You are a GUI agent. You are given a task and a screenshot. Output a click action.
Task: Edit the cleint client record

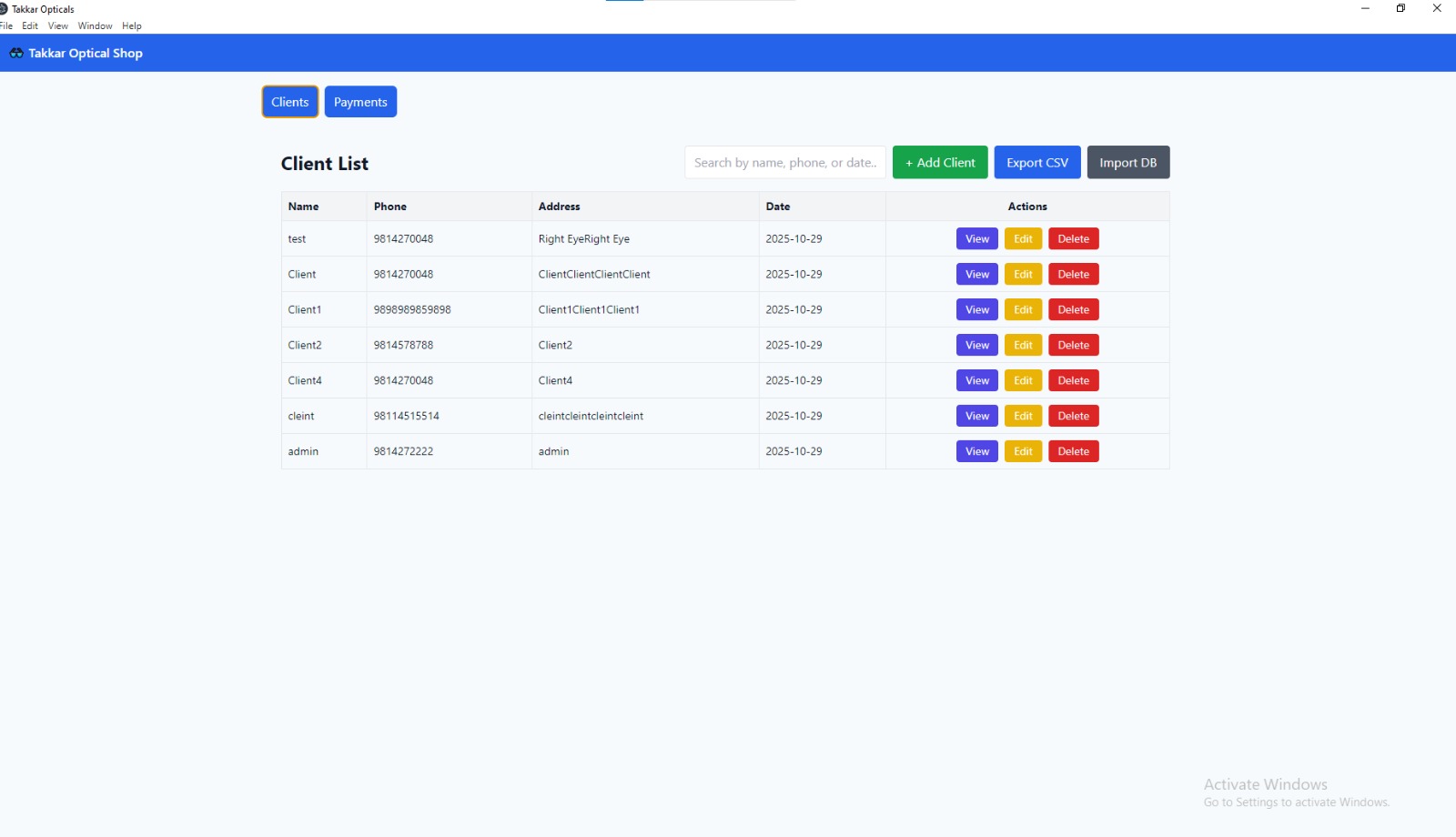pyautogui.click(x=1023, y=416)
